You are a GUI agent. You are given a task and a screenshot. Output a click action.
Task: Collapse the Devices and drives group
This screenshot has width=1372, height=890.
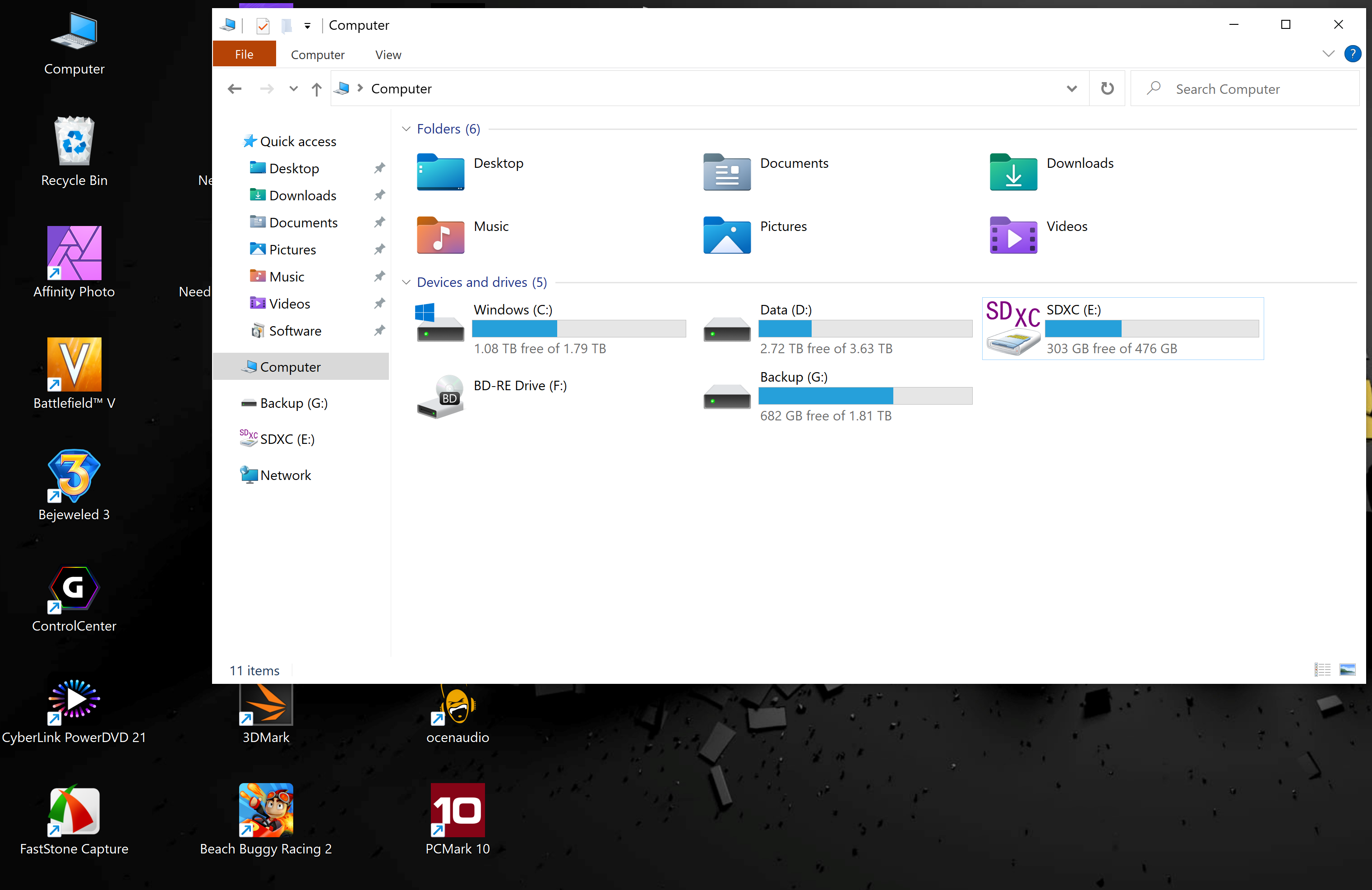click(406, 282)
